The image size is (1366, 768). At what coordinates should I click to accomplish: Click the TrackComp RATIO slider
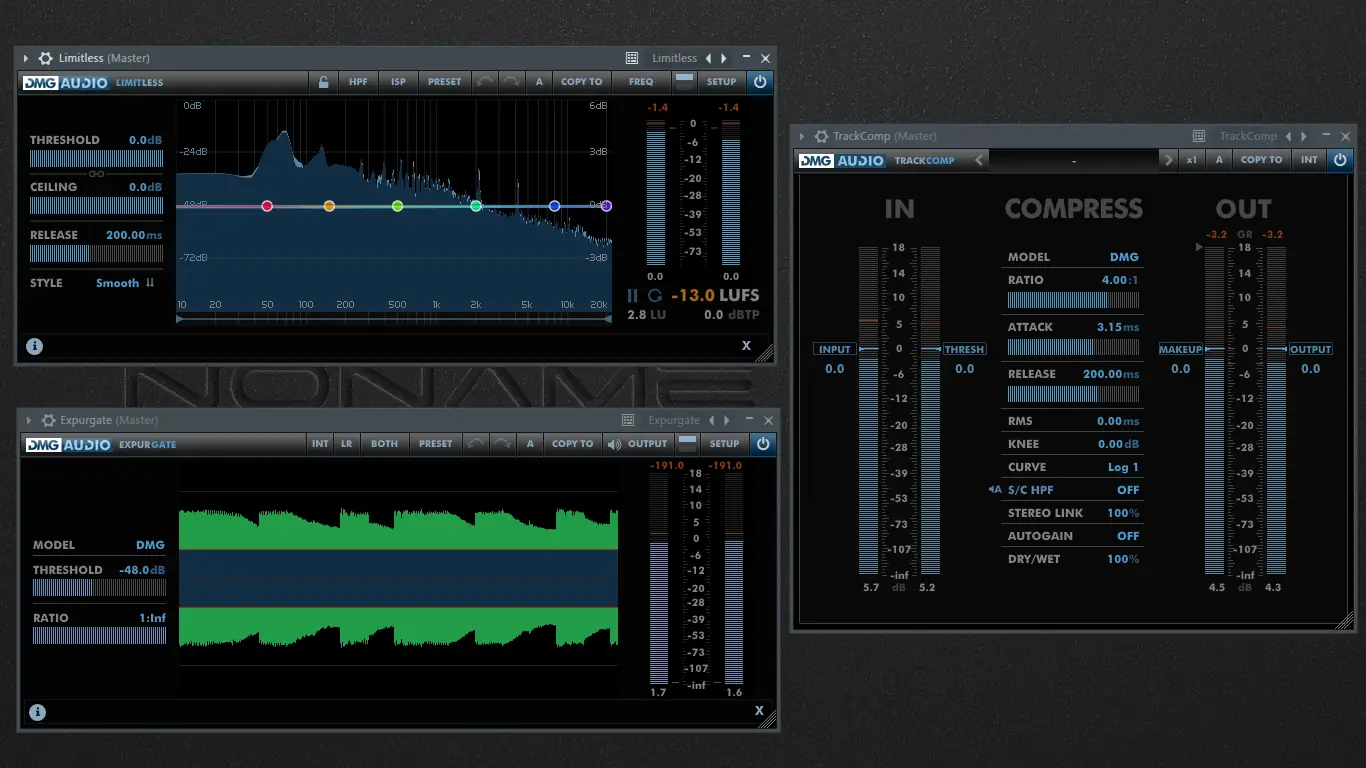[x=1074, y=300]
